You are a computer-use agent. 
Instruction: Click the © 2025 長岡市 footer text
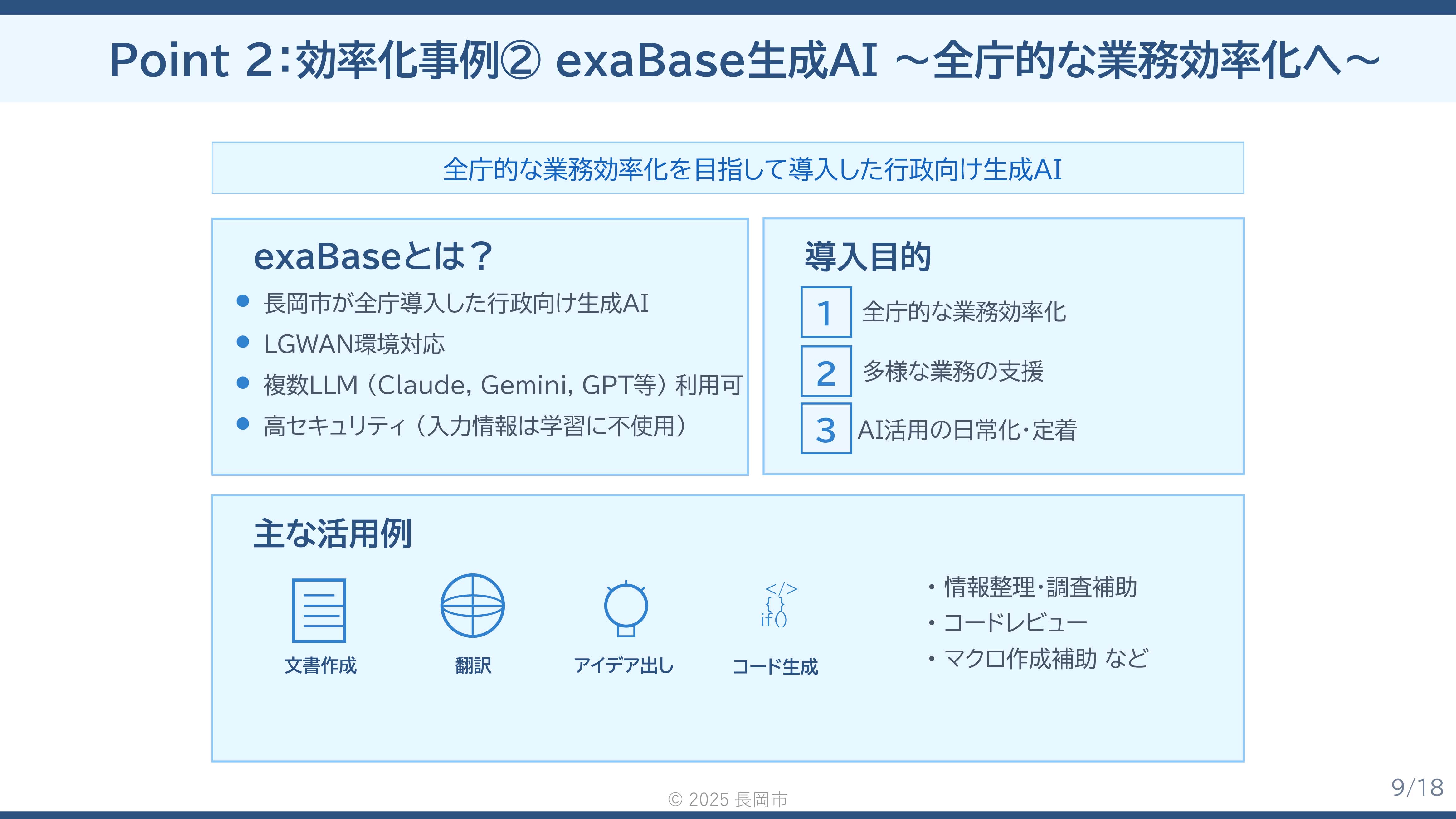(728, 799)
